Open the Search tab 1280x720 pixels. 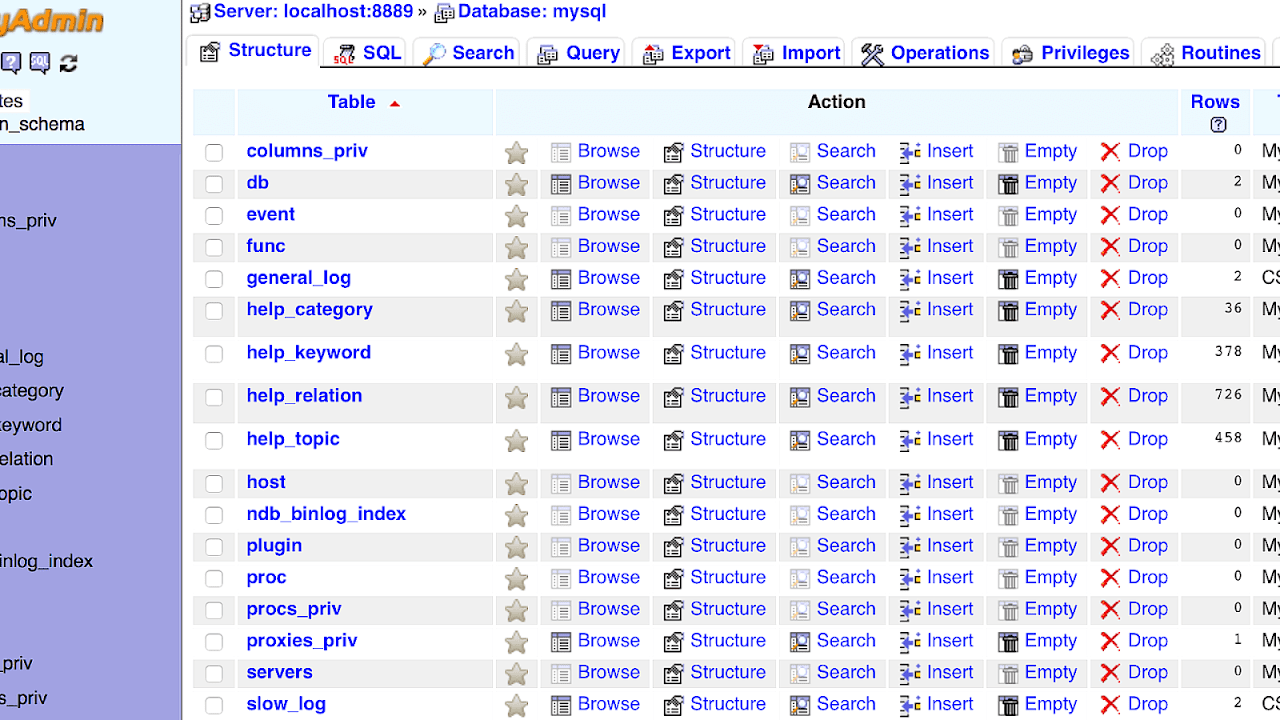click(x=467, y=53)
